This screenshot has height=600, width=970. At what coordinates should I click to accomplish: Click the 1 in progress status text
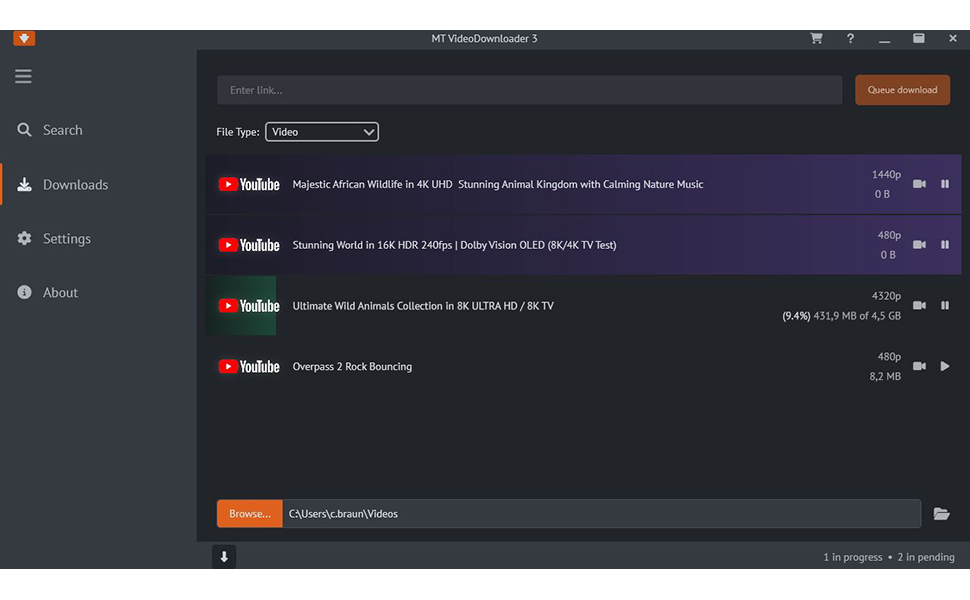[x=852, y=557]
